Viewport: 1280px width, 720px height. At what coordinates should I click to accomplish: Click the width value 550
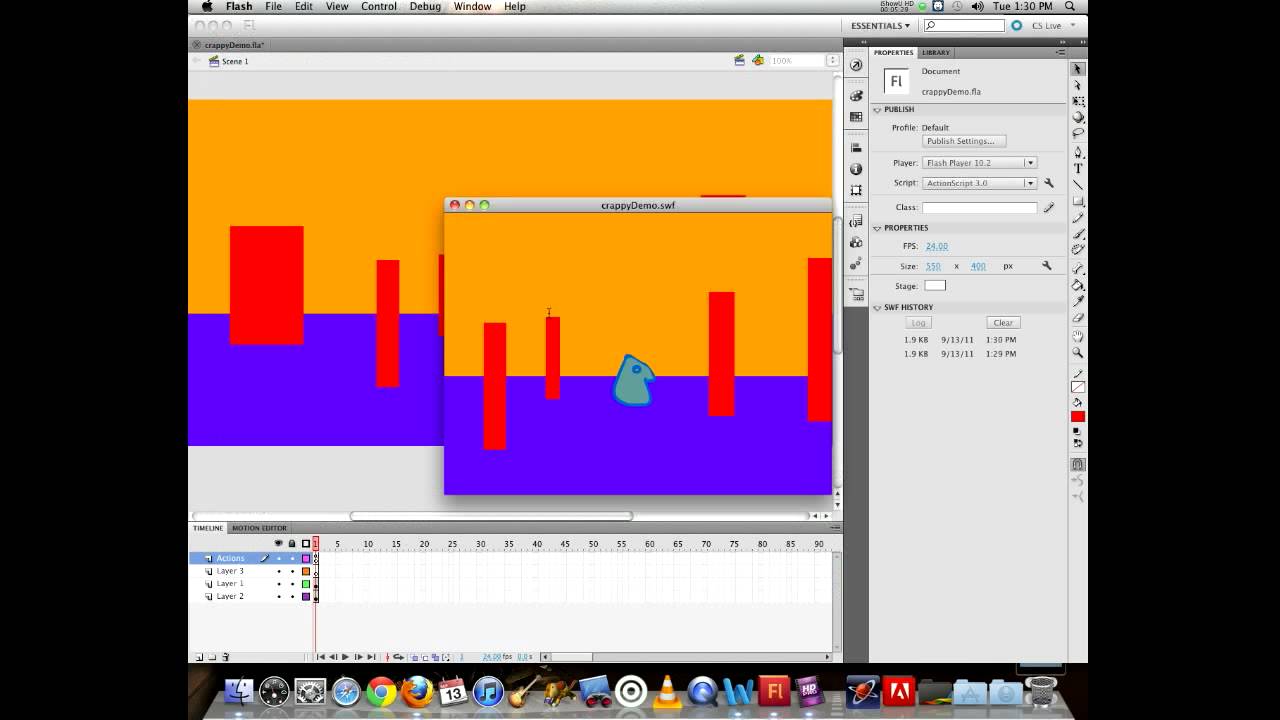(933, 266)
